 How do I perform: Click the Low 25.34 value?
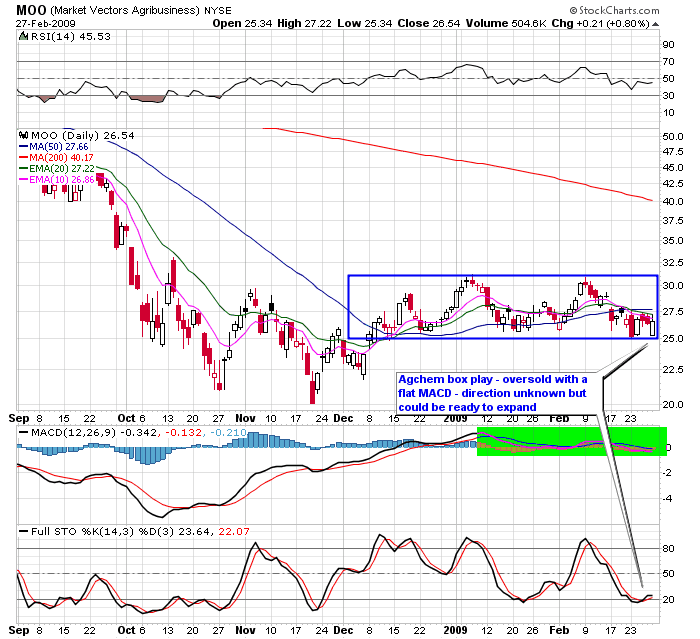click(x=364, y=23)
